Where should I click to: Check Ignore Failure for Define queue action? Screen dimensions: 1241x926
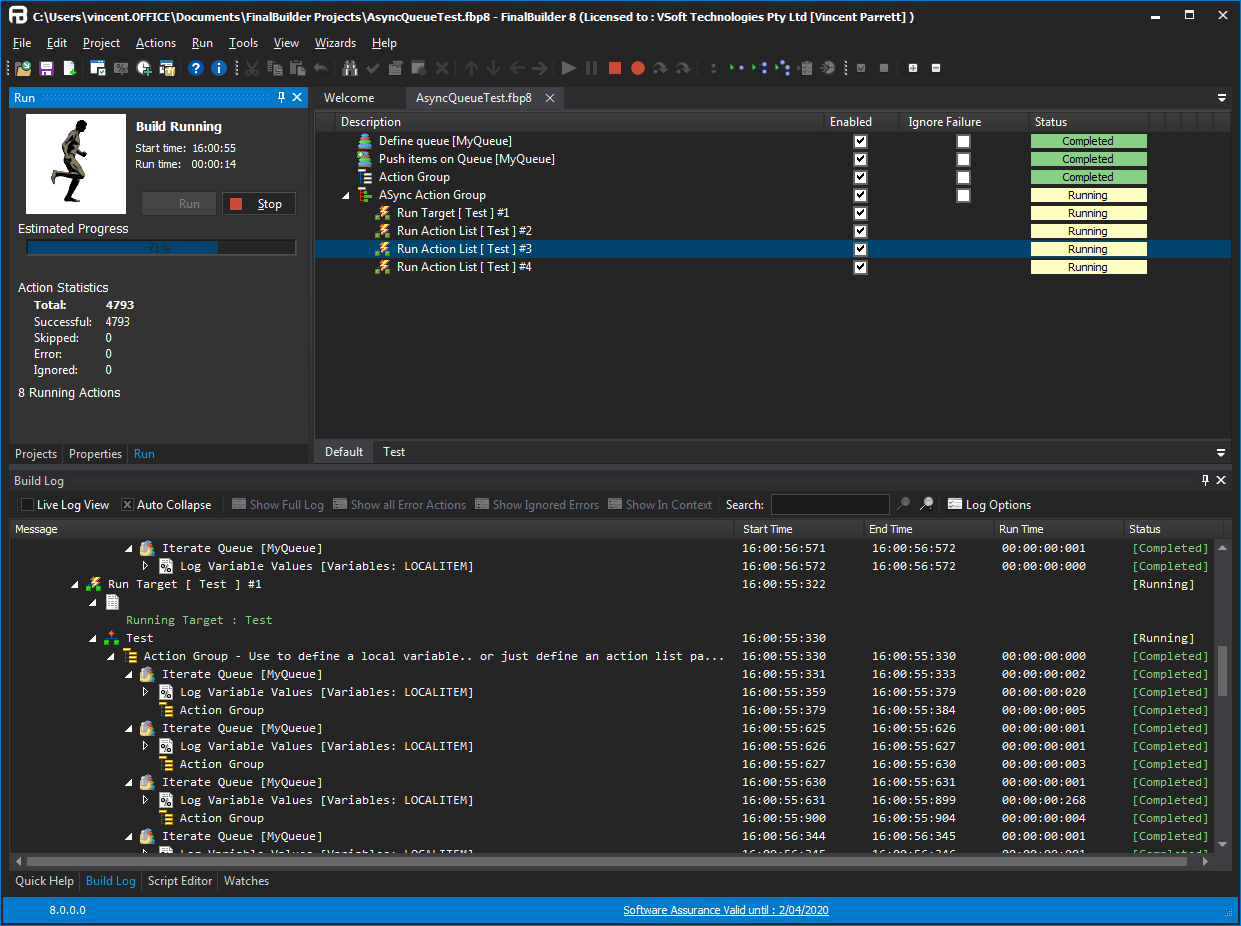tap(963, 141)
